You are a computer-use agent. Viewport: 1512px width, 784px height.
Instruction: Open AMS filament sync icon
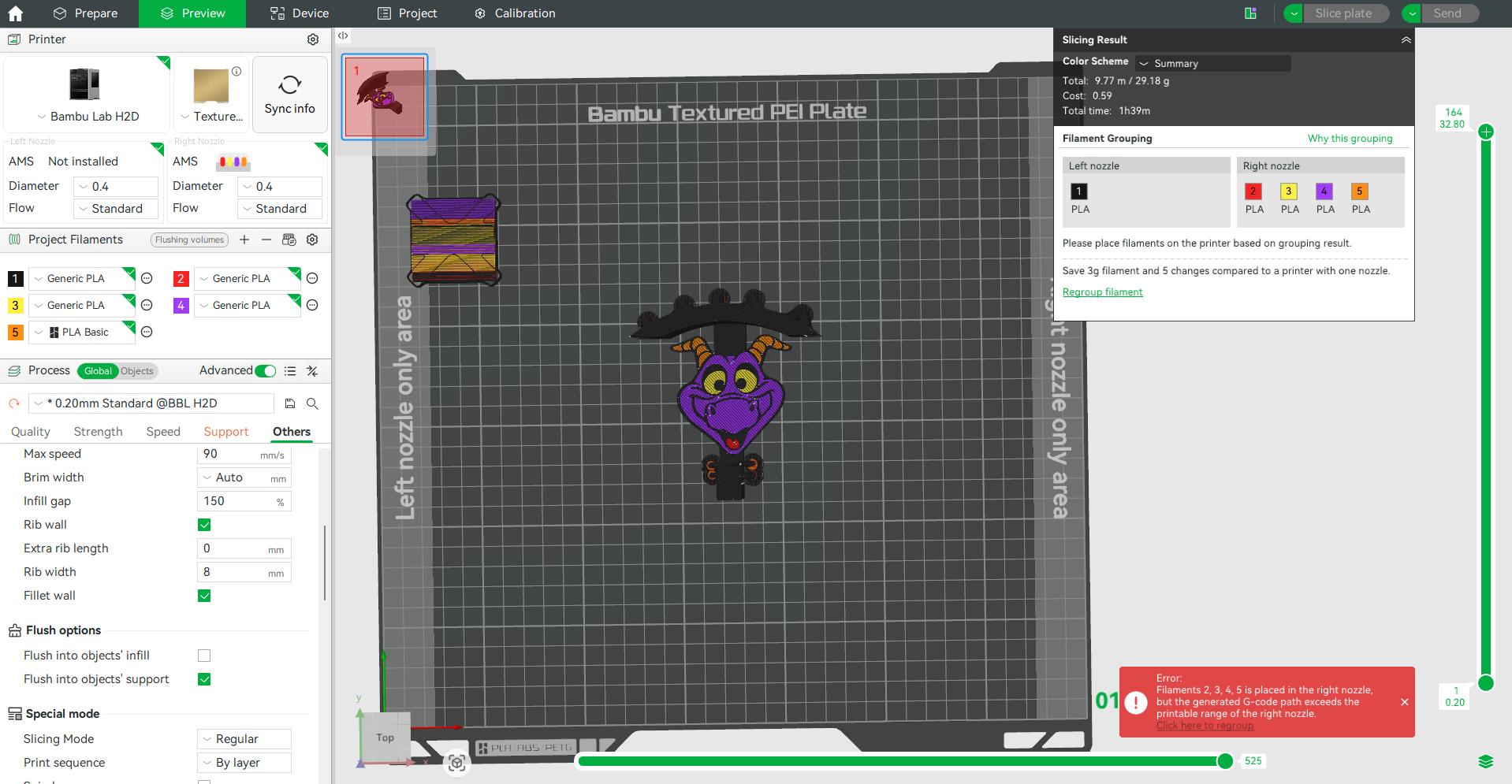(x=289, y=240)
